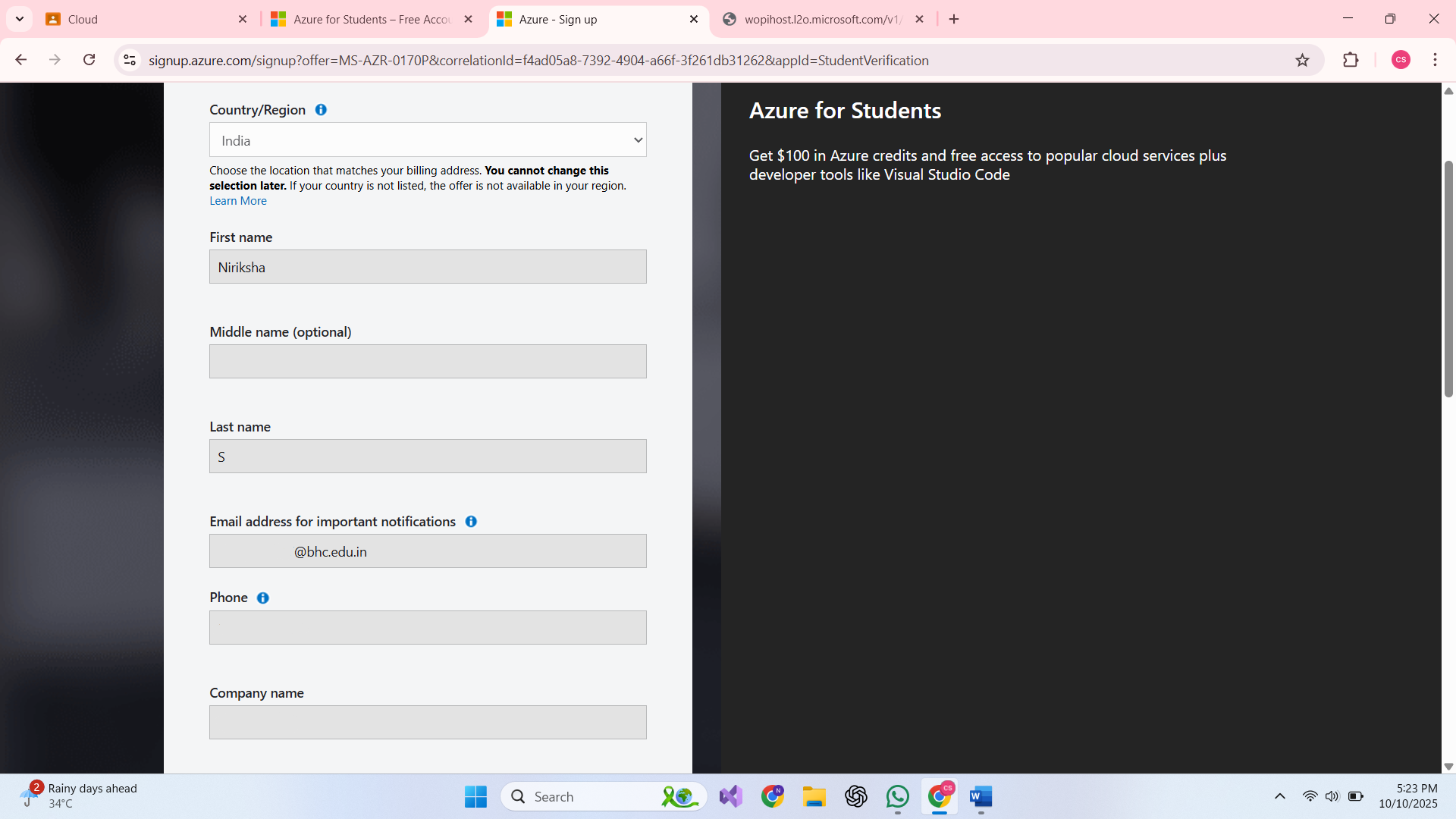Close the wopihost tab
The width and height of the screenshot is (1456, 819).
[x=920, y=19]
